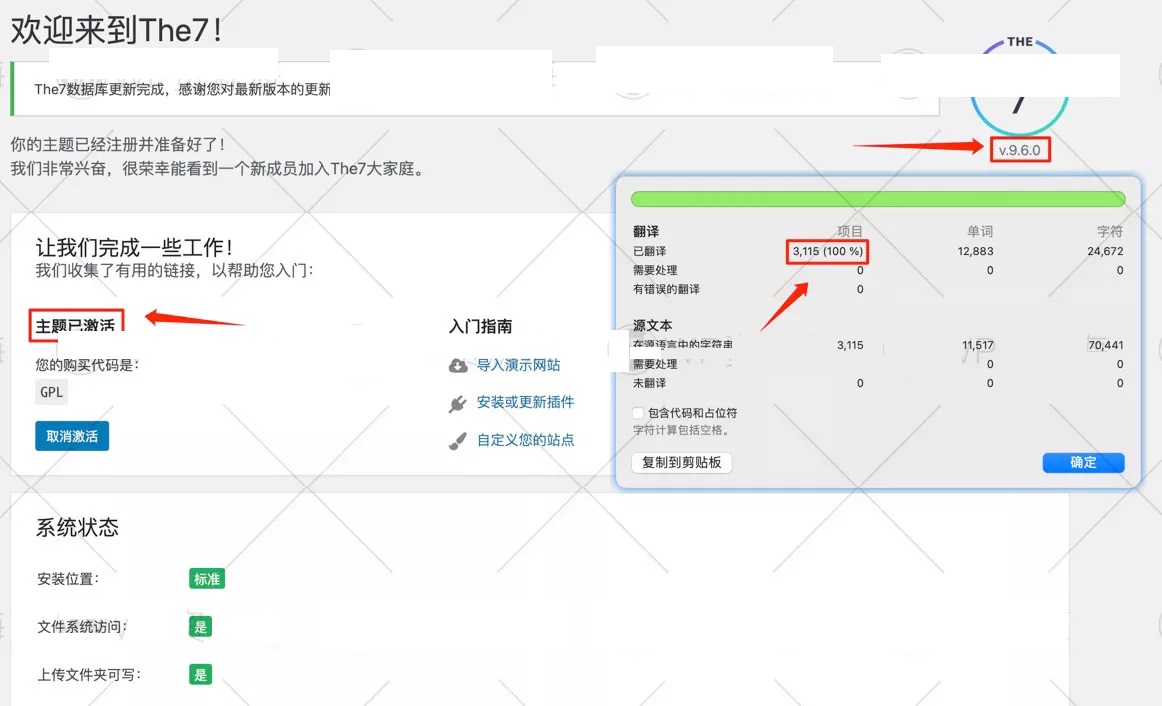
Task: Follow the 安装或更新插件 link
Action: click(x=525, y=402)
